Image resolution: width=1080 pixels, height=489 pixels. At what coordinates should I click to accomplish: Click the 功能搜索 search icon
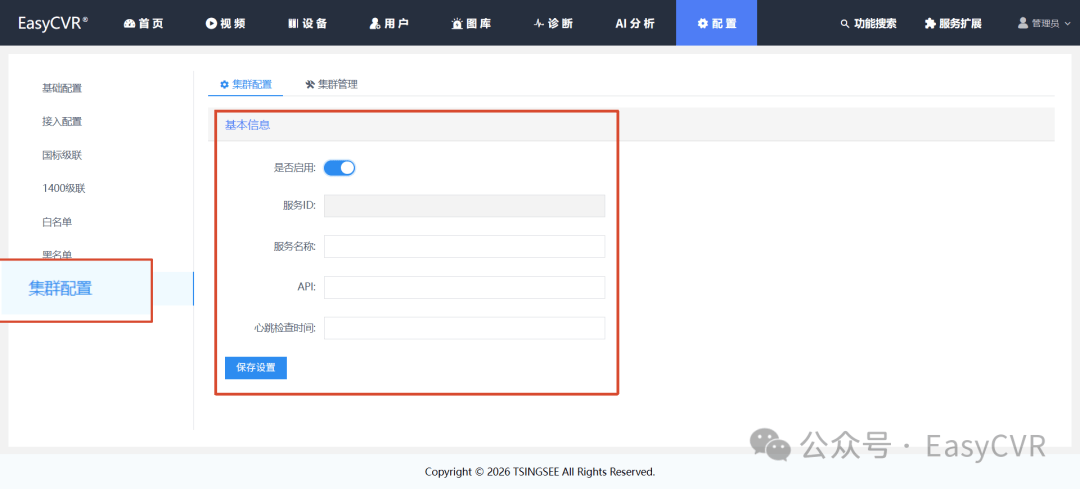point(845,23)
